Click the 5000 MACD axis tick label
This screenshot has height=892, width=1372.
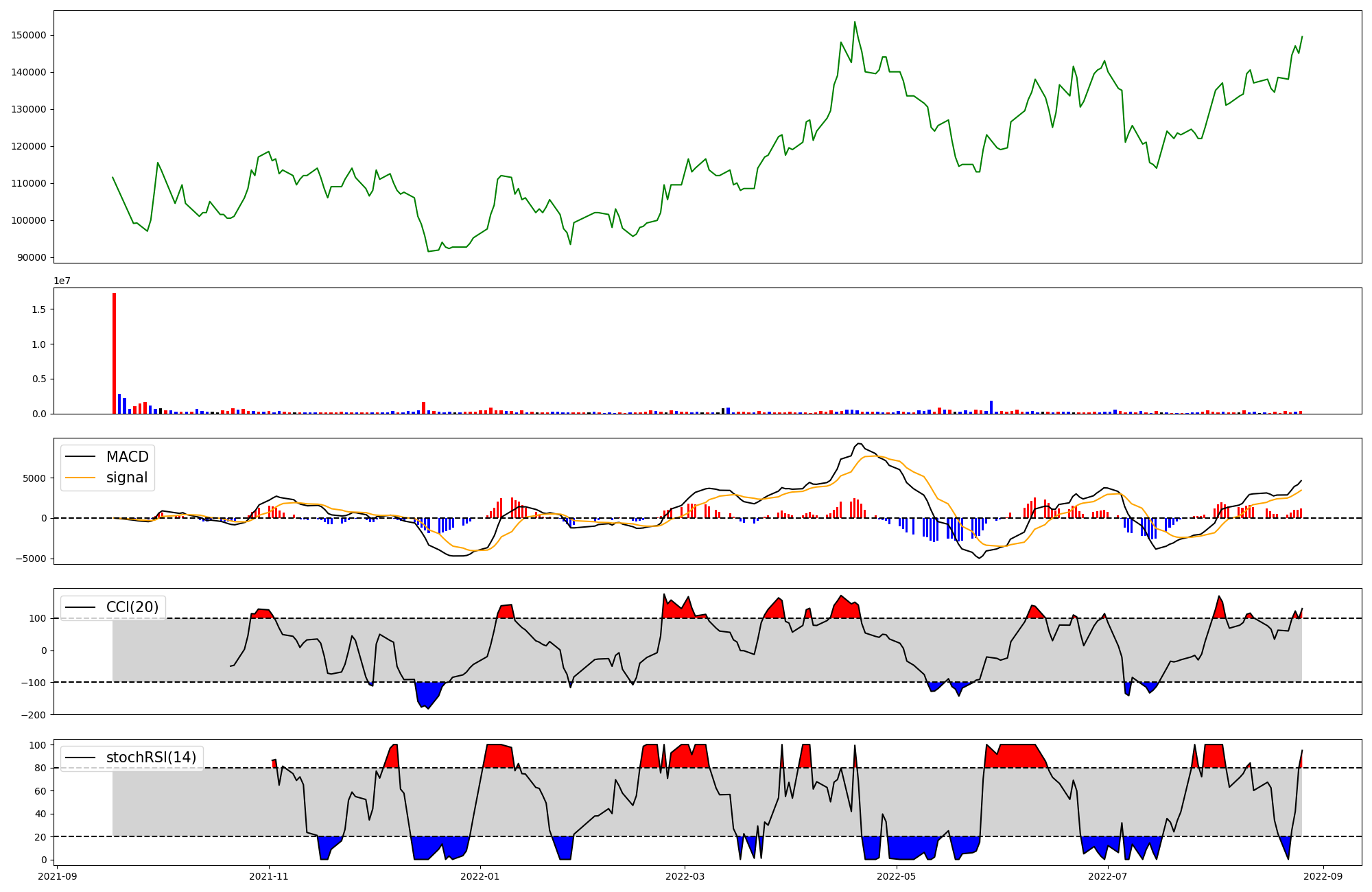coord(36,478)
